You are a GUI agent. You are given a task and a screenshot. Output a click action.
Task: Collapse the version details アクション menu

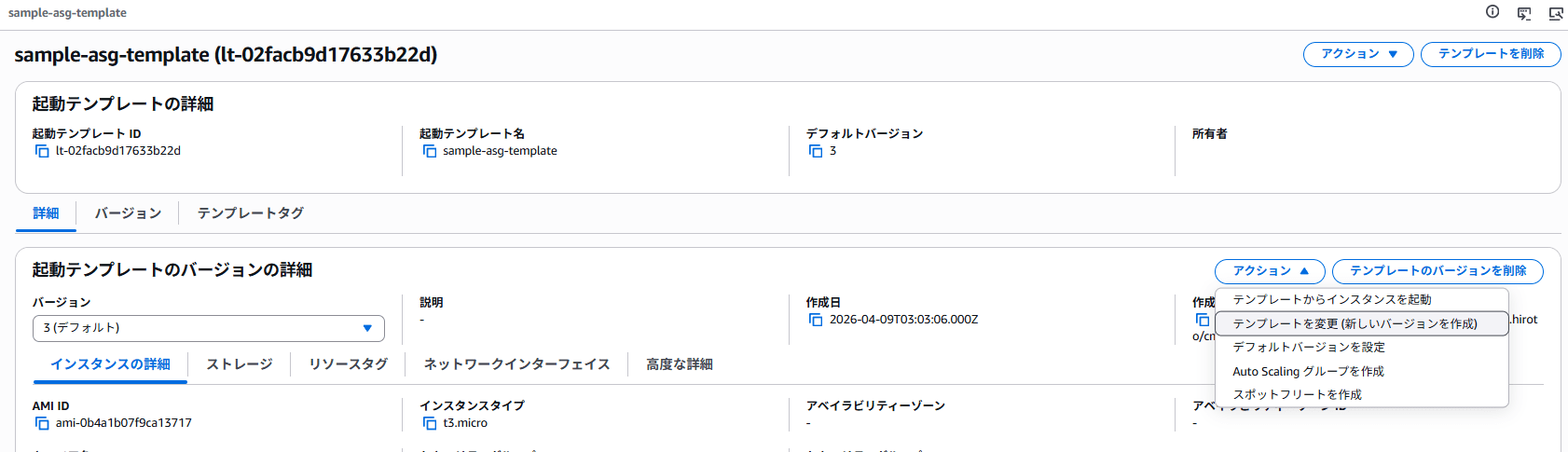[1270, 271]
